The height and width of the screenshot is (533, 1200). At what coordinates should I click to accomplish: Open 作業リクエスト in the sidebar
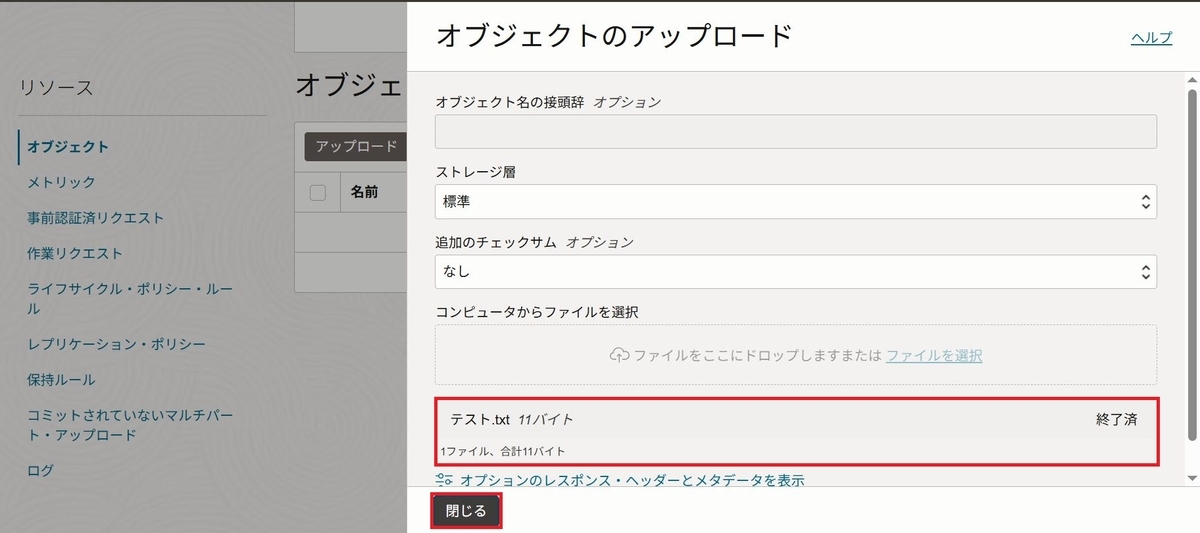[75, 253]
